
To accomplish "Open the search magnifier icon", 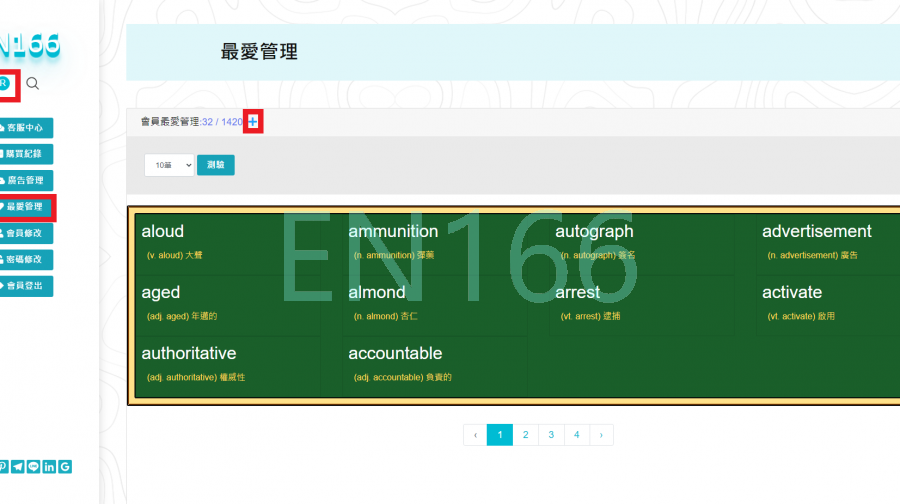I will click(32, 84).
